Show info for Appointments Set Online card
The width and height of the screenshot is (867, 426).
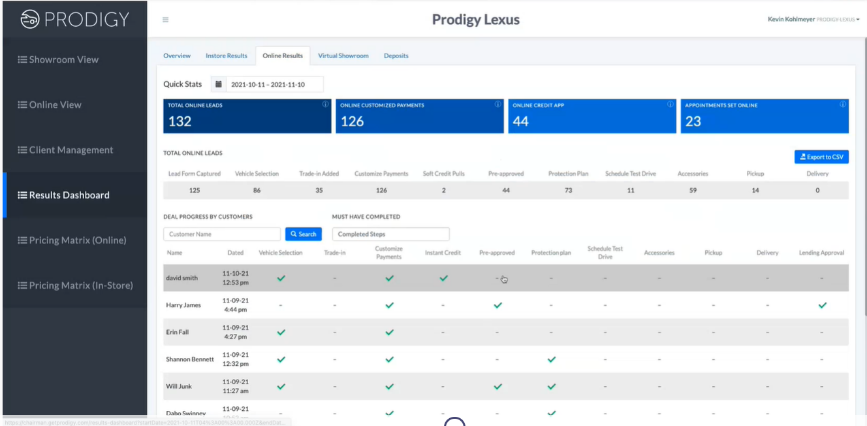pyautogui.click(x=843, y=104)
